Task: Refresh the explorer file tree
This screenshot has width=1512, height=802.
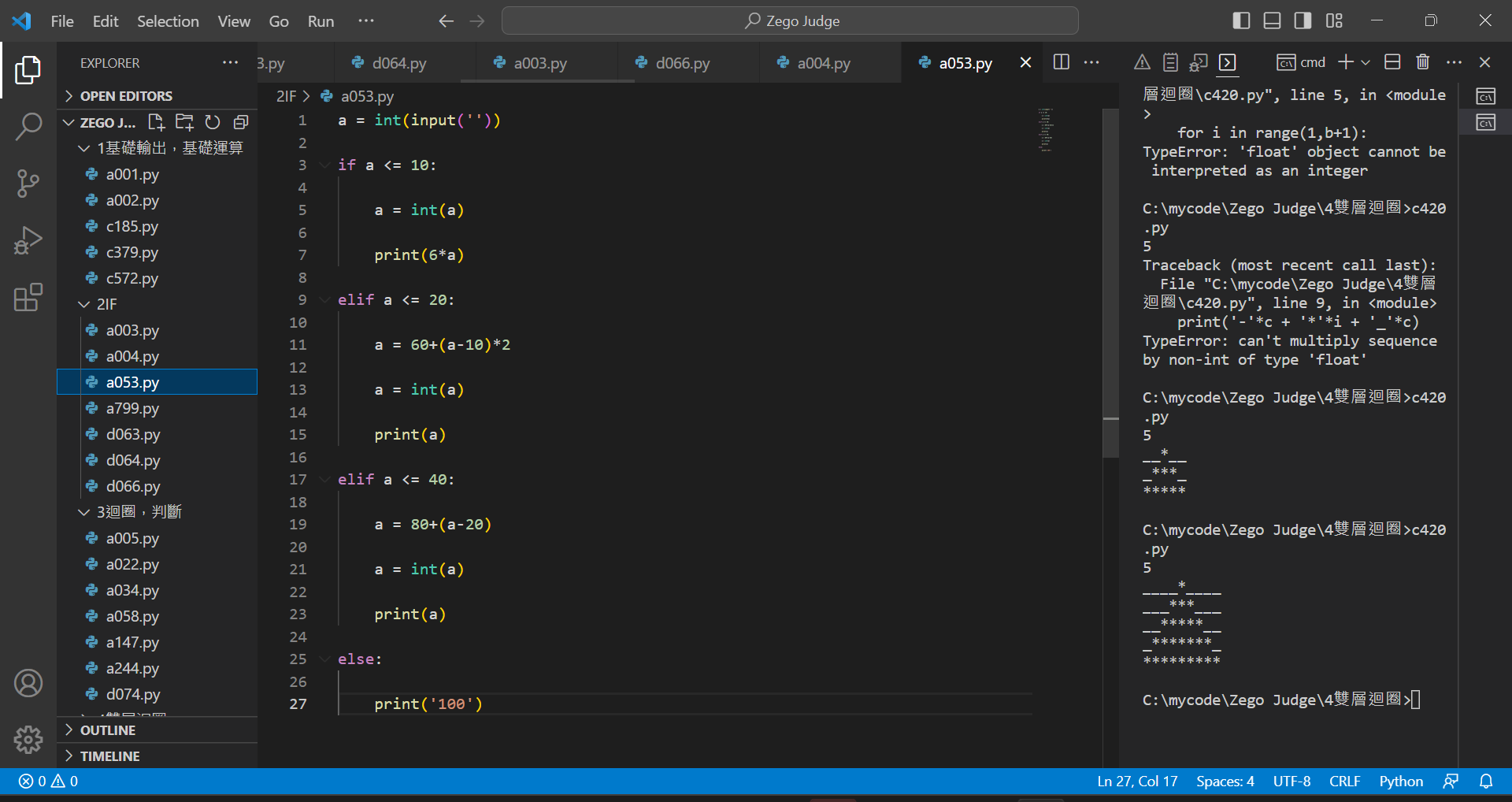Action: click(213, 122)
